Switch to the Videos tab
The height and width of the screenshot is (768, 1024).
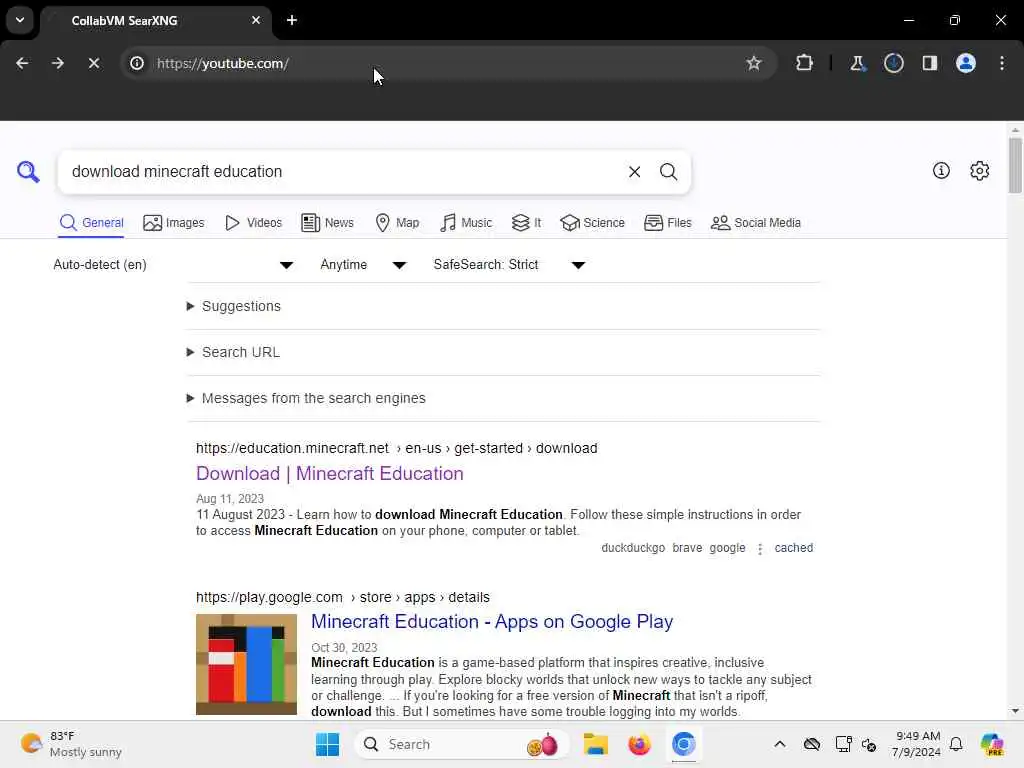(253, 223)
